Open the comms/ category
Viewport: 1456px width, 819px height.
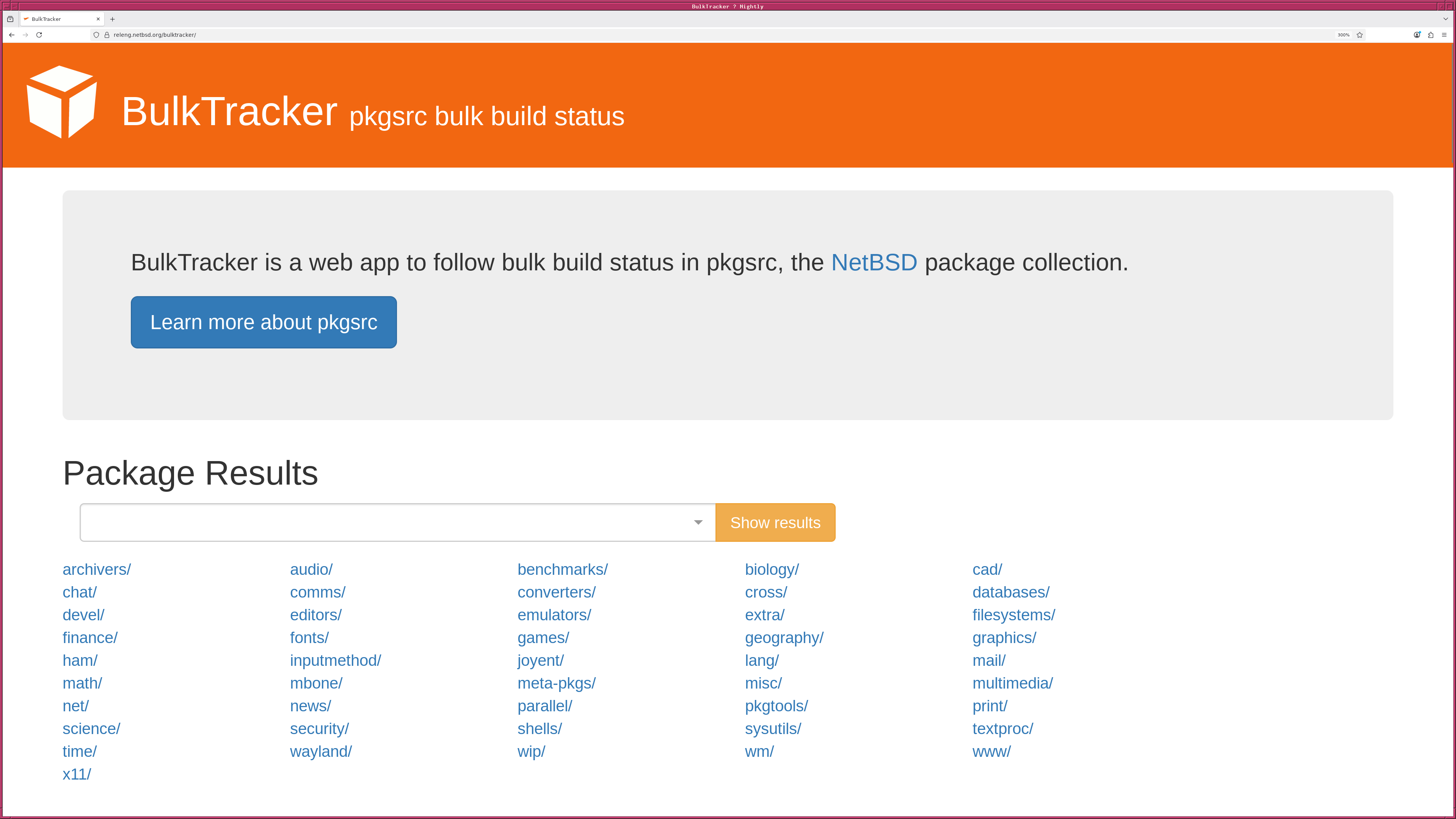[318, 592]
